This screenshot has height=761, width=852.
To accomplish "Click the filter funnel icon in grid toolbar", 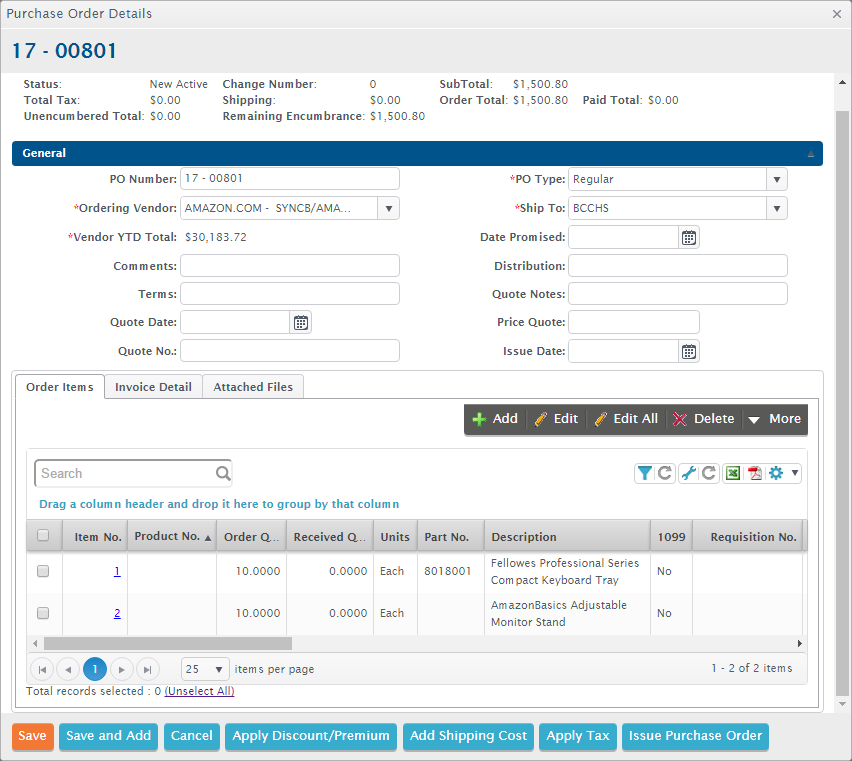I will 644,473.
